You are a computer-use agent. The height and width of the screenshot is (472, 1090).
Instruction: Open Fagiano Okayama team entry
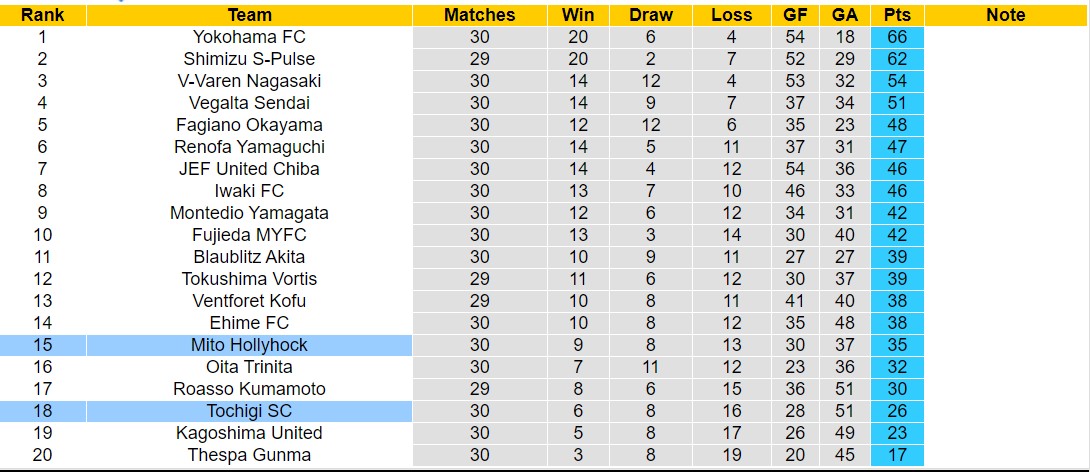coord(249,125)
